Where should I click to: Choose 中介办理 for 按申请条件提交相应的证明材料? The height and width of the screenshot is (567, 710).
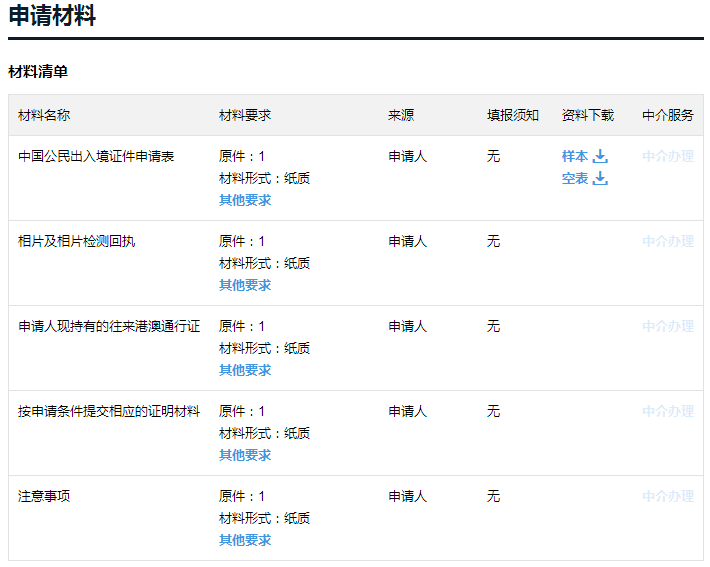point(667,412)
